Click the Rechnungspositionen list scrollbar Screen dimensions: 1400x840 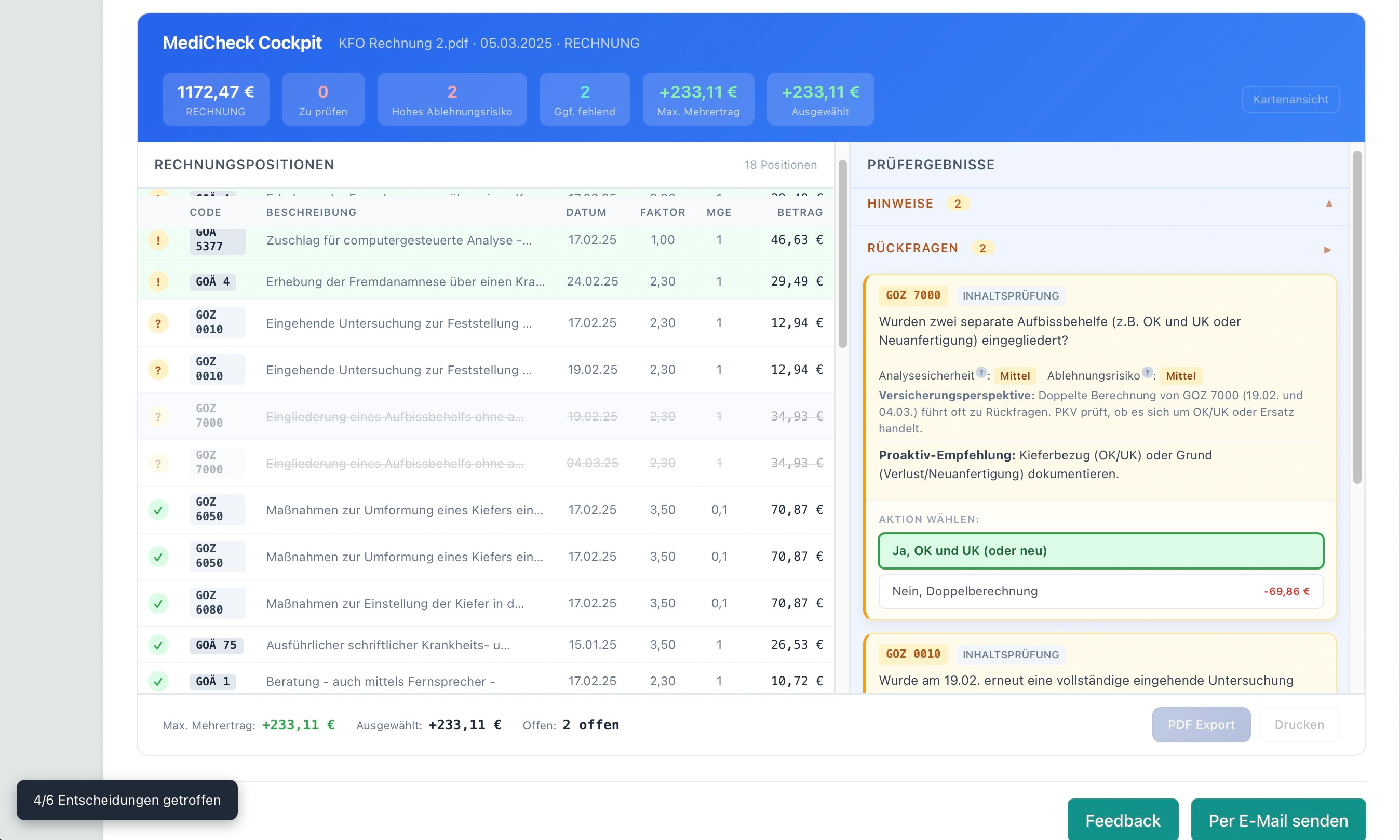click(x=842, y=255)
